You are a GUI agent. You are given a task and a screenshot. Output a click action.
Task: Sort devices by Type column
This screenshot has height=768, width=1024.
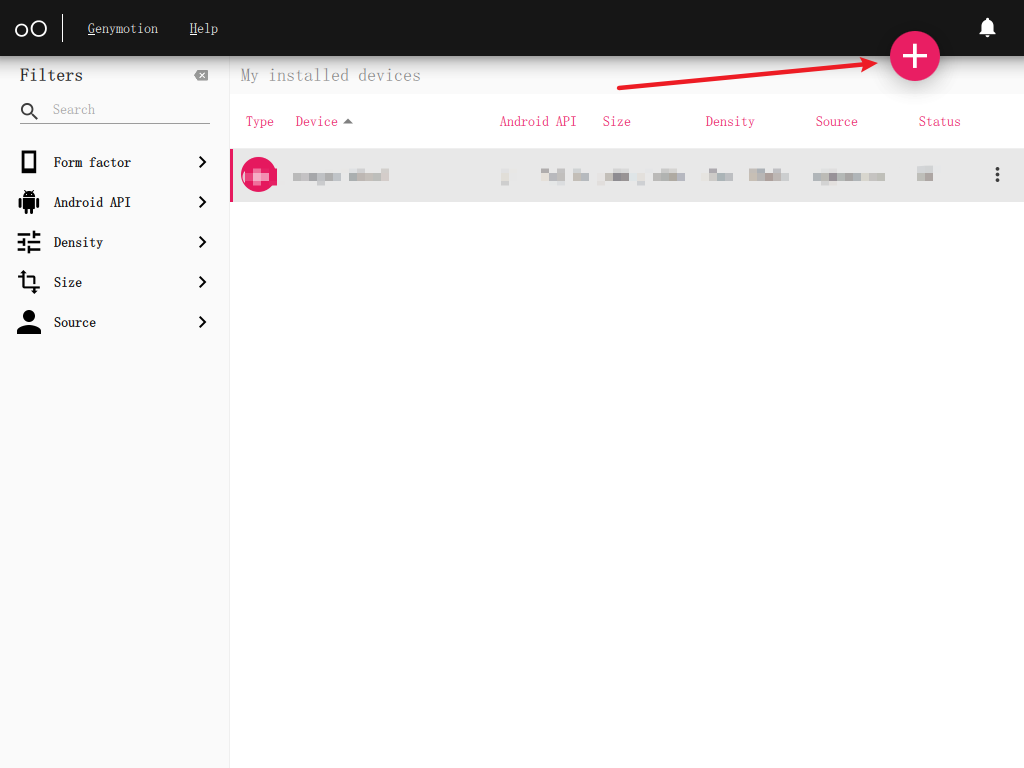tap(259, 121)
